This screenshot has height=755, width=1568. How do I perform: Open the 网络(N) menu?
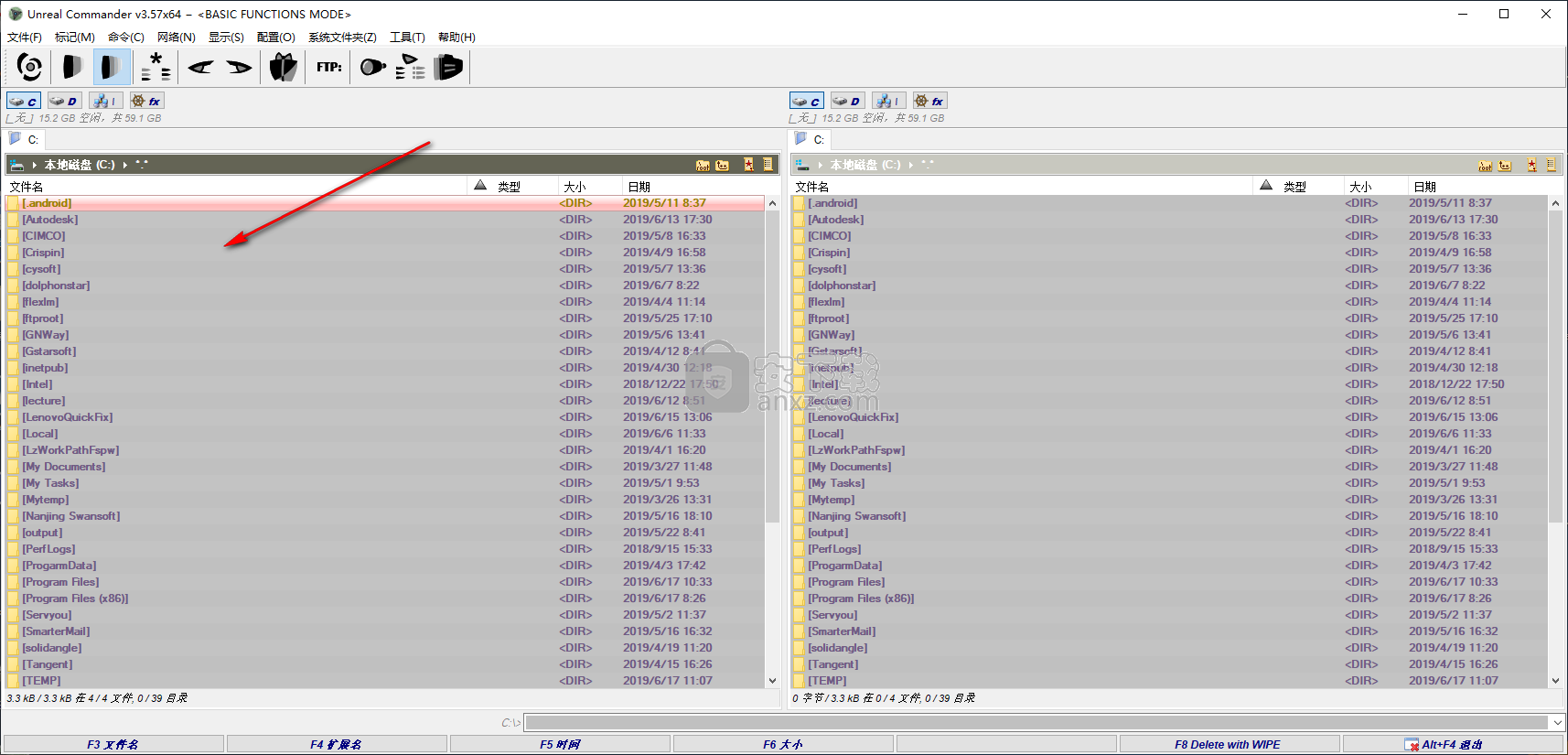(x=177, y=38)
